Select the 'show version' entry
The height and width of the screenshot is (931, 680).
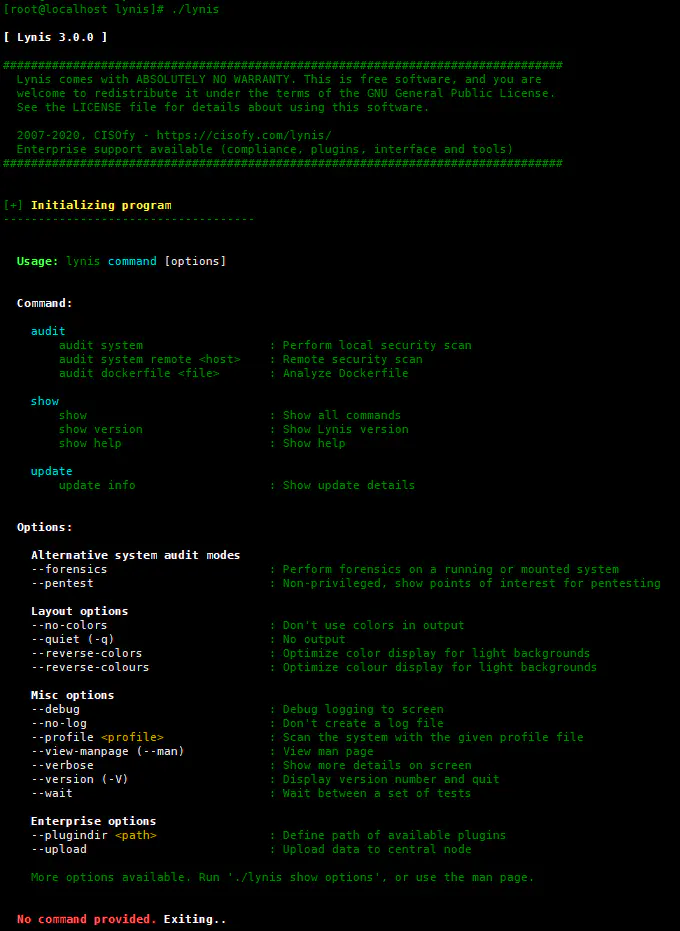pos(101,429)
